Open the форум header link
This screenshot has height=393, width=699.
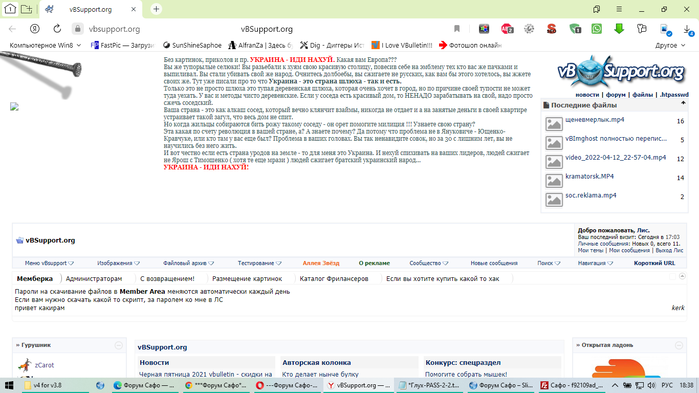pos(615,94)
